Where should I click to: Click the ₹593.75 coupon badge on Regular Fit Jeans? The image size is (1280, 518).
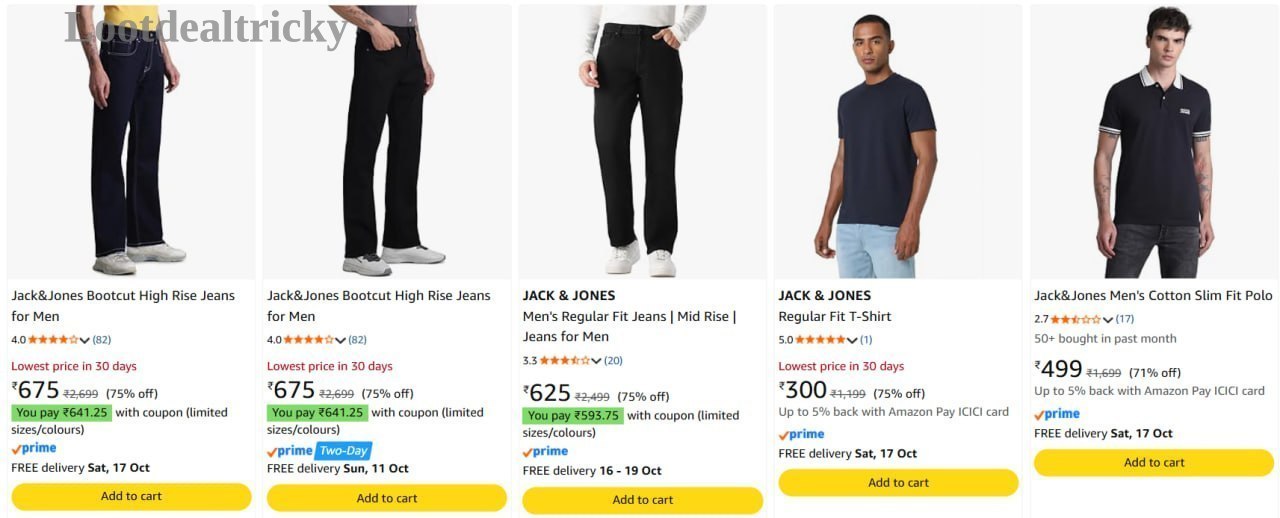coord(573,416)
